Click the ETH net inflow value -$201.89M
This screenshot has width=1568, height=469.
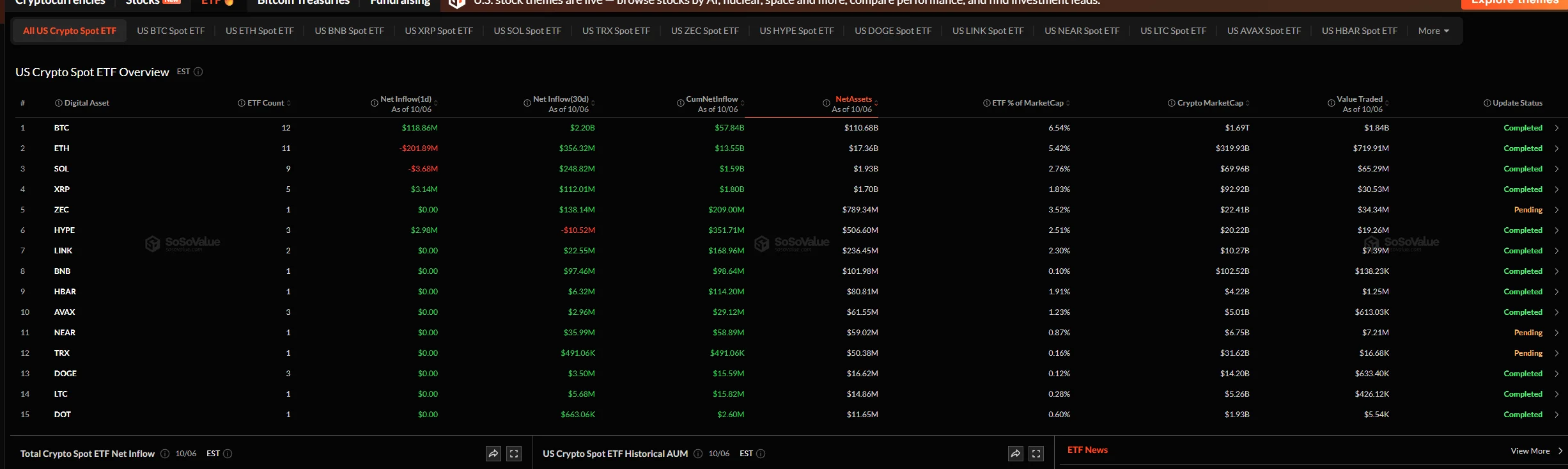(419, 148)
